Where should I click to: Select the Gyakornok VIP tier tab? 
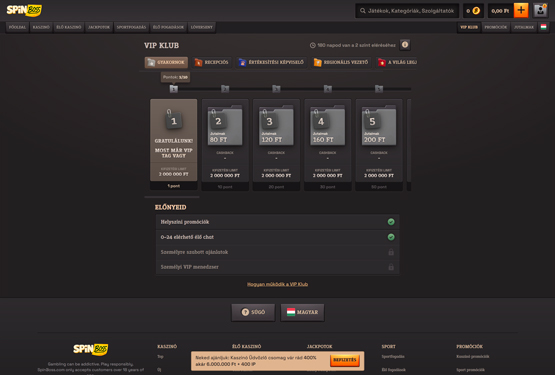click(x=166, y=62)
